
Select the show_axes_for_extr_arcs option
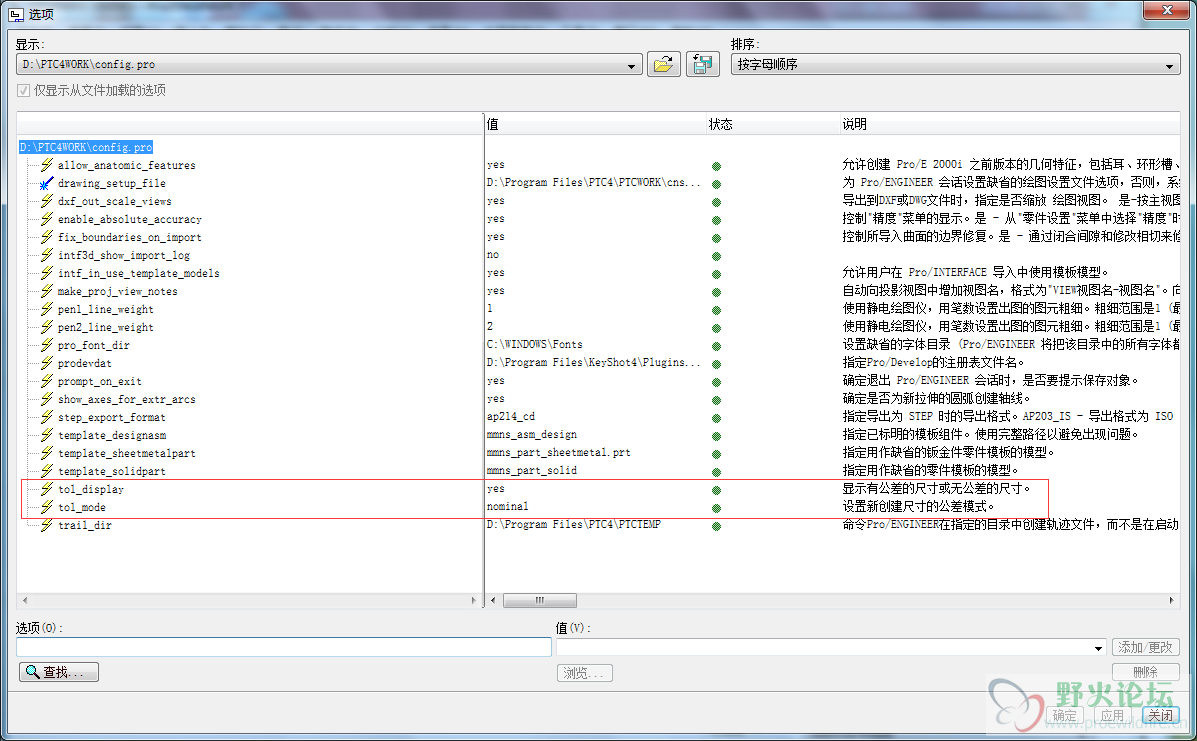pos(127,399)
